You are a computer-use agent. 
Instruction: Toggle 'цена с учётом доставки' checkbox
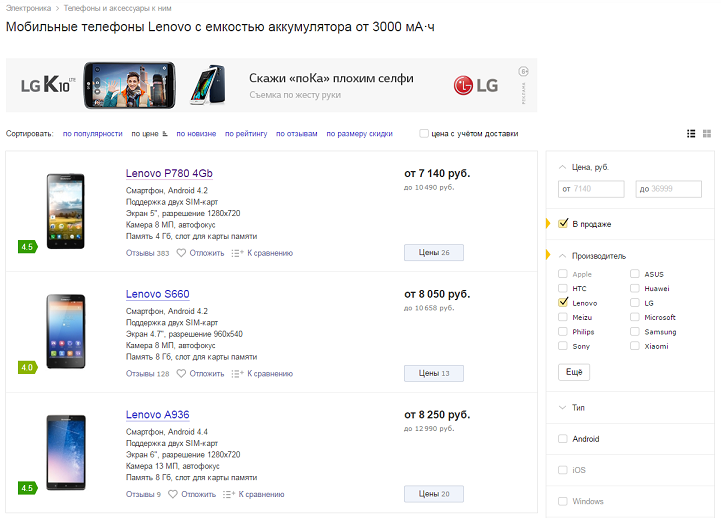pos(423,133)
